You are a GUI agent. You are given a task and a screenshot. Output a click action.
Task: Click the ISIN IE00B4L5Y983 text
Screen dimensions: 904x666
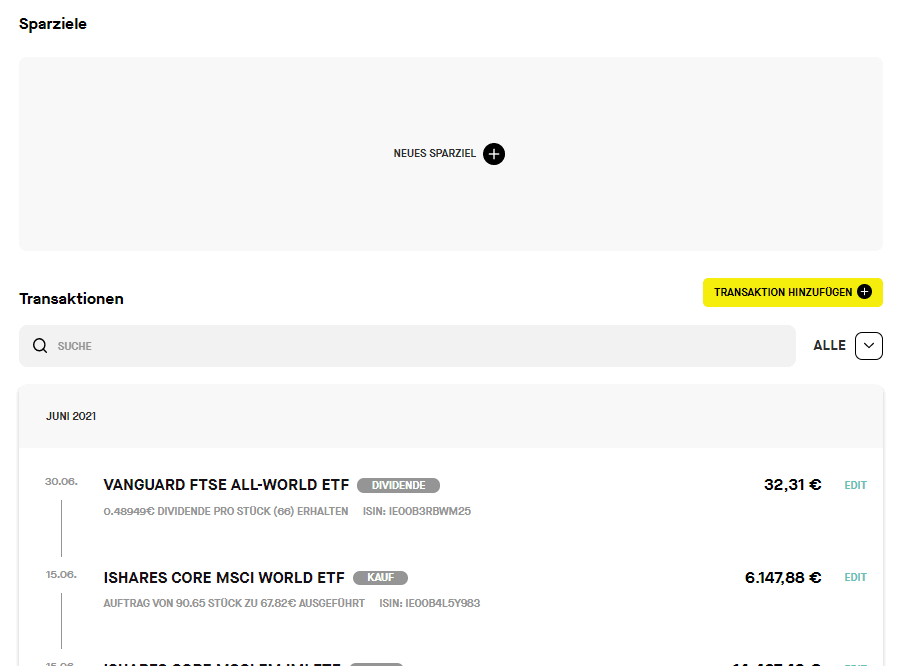tap(430, 603)
